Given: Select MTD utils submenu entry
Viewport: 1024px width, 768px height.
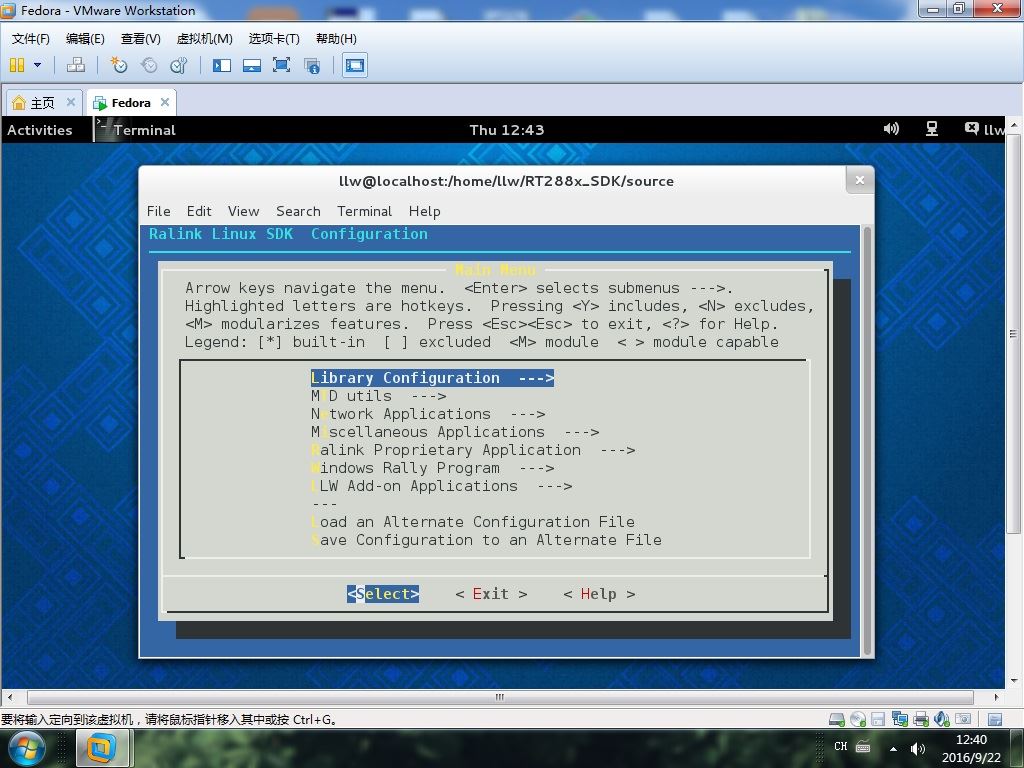Looking at the screenshot, I should click(x=379, y=396).
